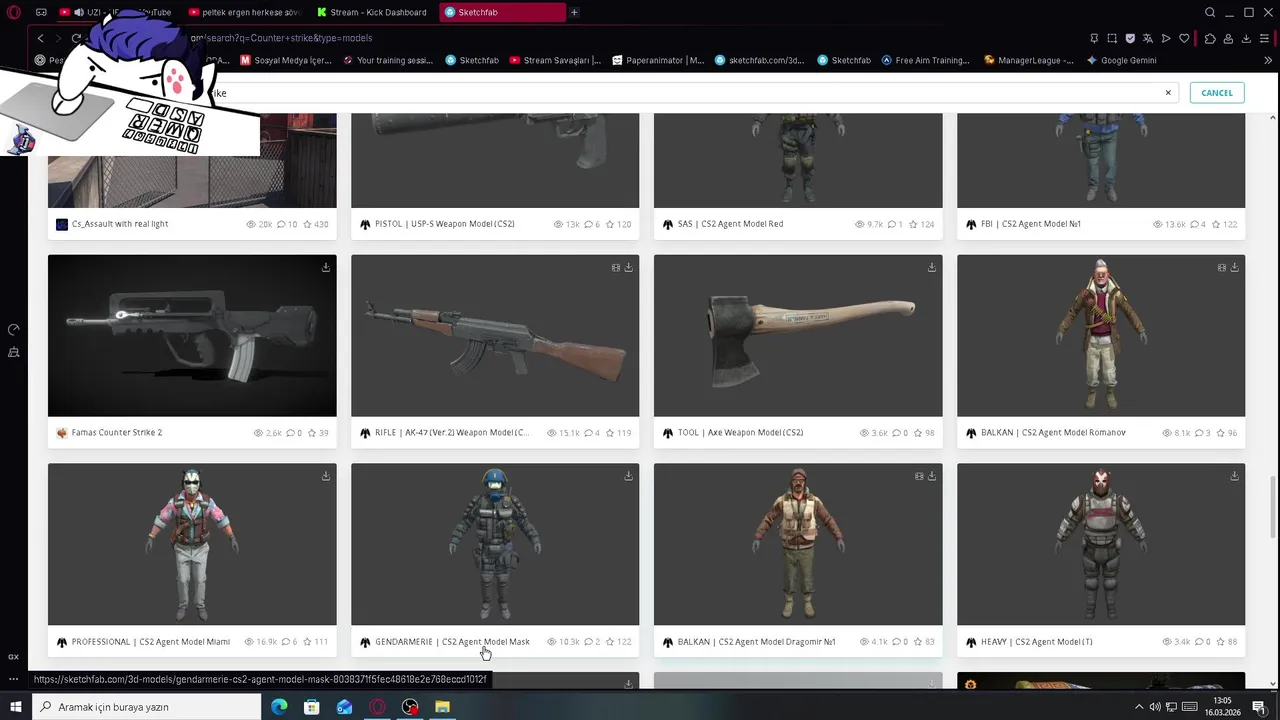Image resolution: width=1280 pixels, height=720 pixels.
Task: Open Stream Savaşları bookmark
Action: click(555, 60)
